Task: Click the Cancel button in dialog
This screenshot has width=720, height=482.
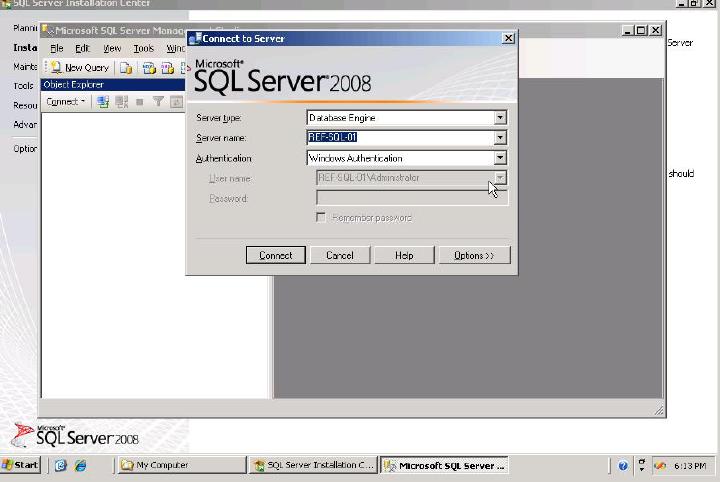Action: [340, 255]
